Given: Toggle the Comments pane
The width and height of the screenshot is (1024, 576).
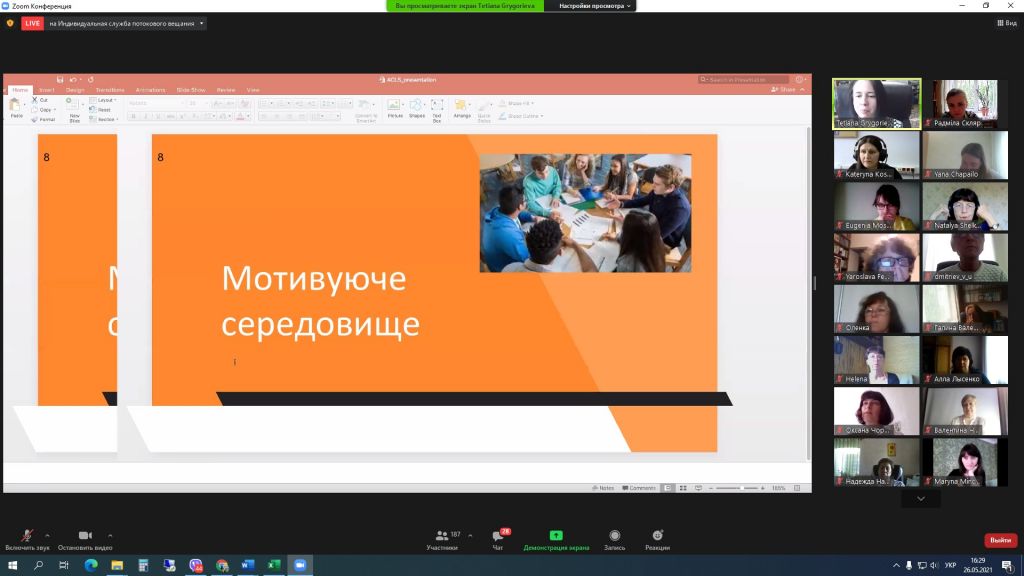Looking at the screenshot, I should pos(639,488).
